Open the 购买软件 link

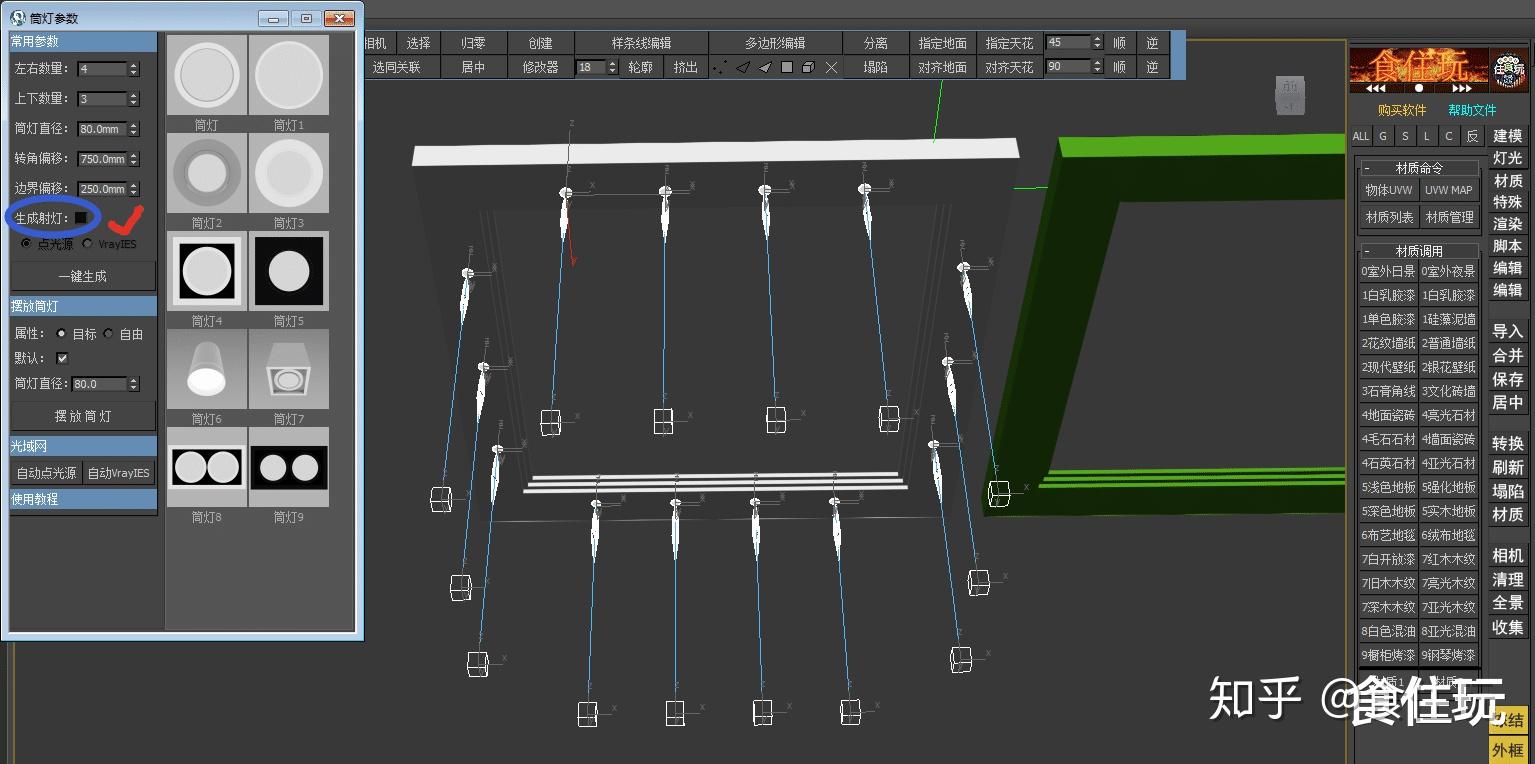click(x=1402, y=110)
